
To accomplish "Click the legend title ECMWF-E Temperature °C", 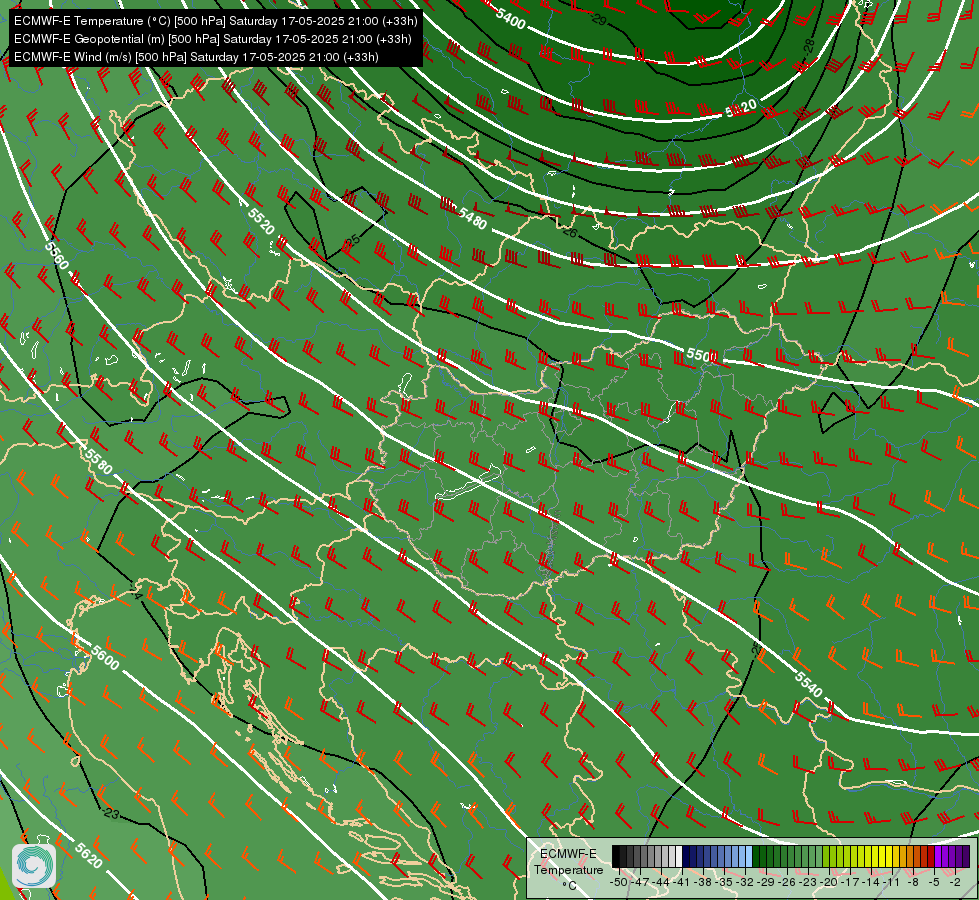I will click(568, 869).
